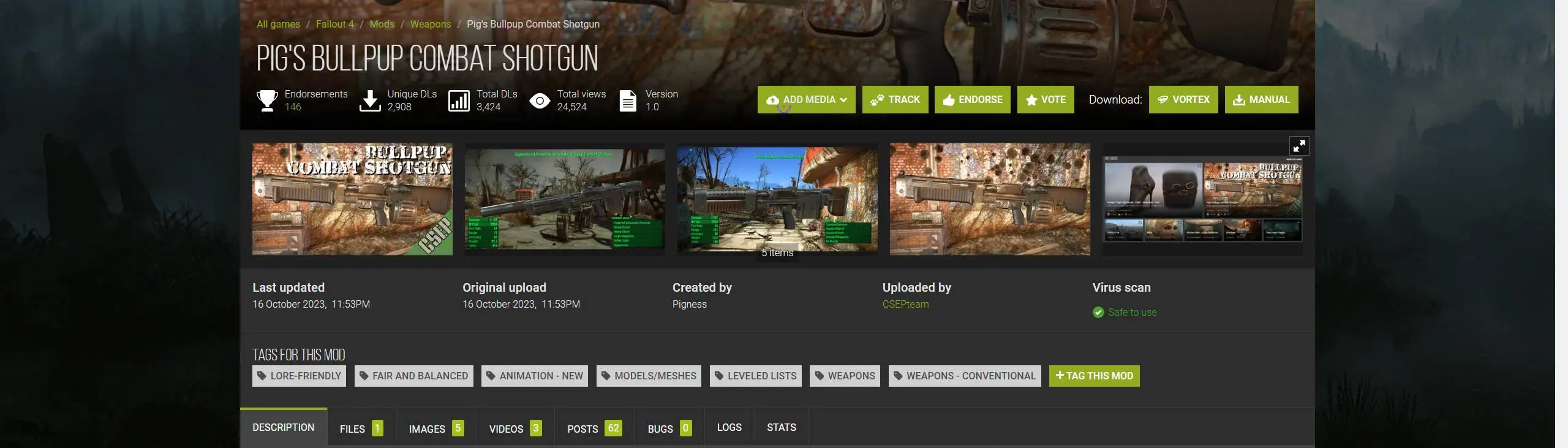The height and width of the screenshot is (448, 1568).
Task: Select the Animation - New tag
Action: 535,376
